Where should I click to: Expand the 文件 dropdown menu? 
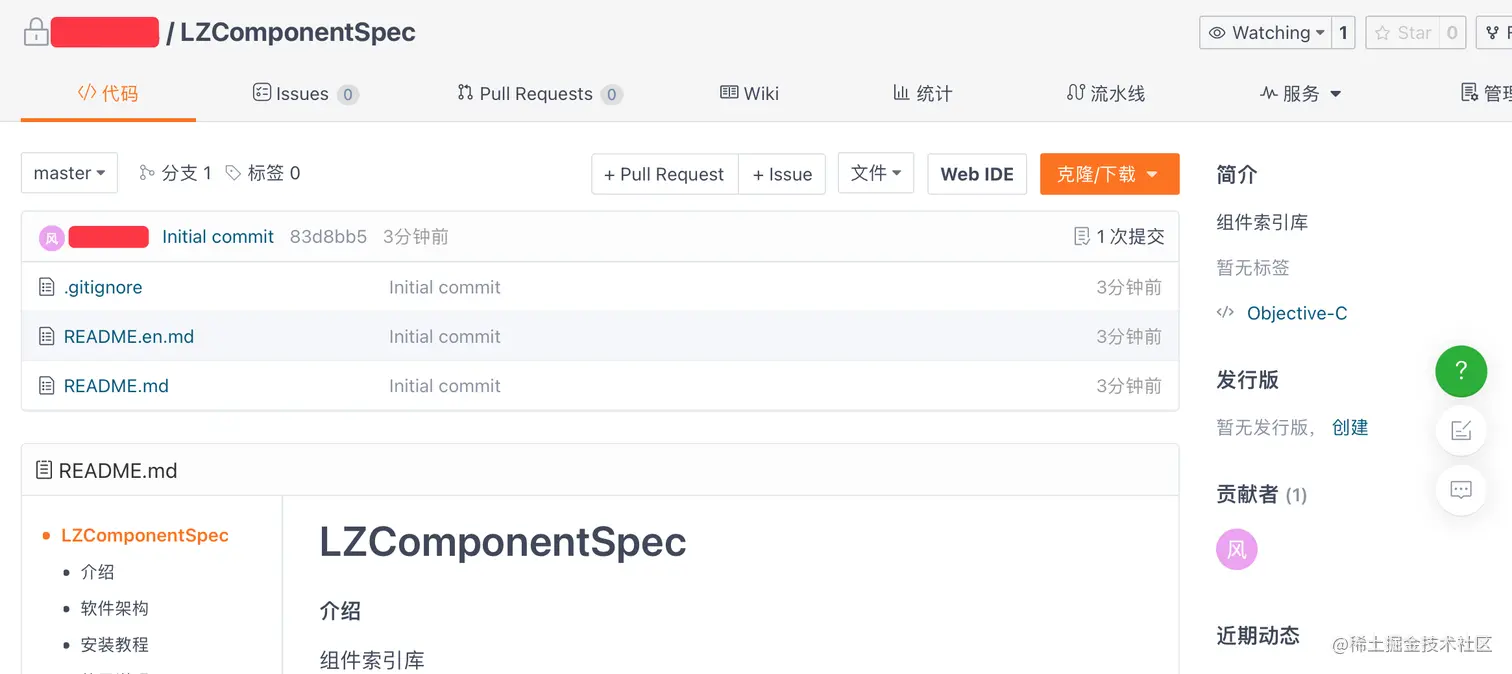click(875, 173)
